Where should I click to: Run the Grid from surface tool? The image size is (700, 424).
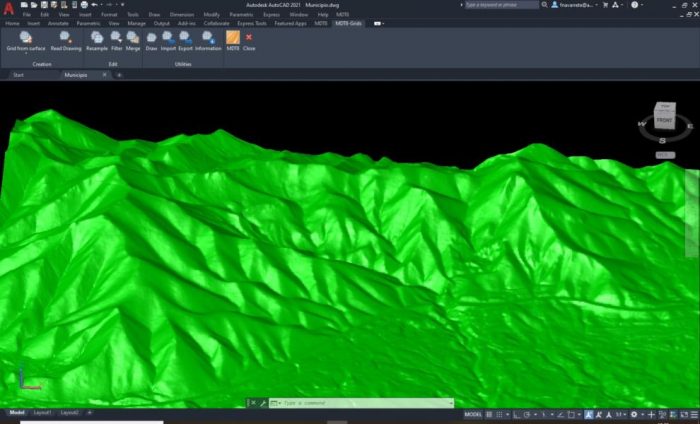(x=26, y=41)
